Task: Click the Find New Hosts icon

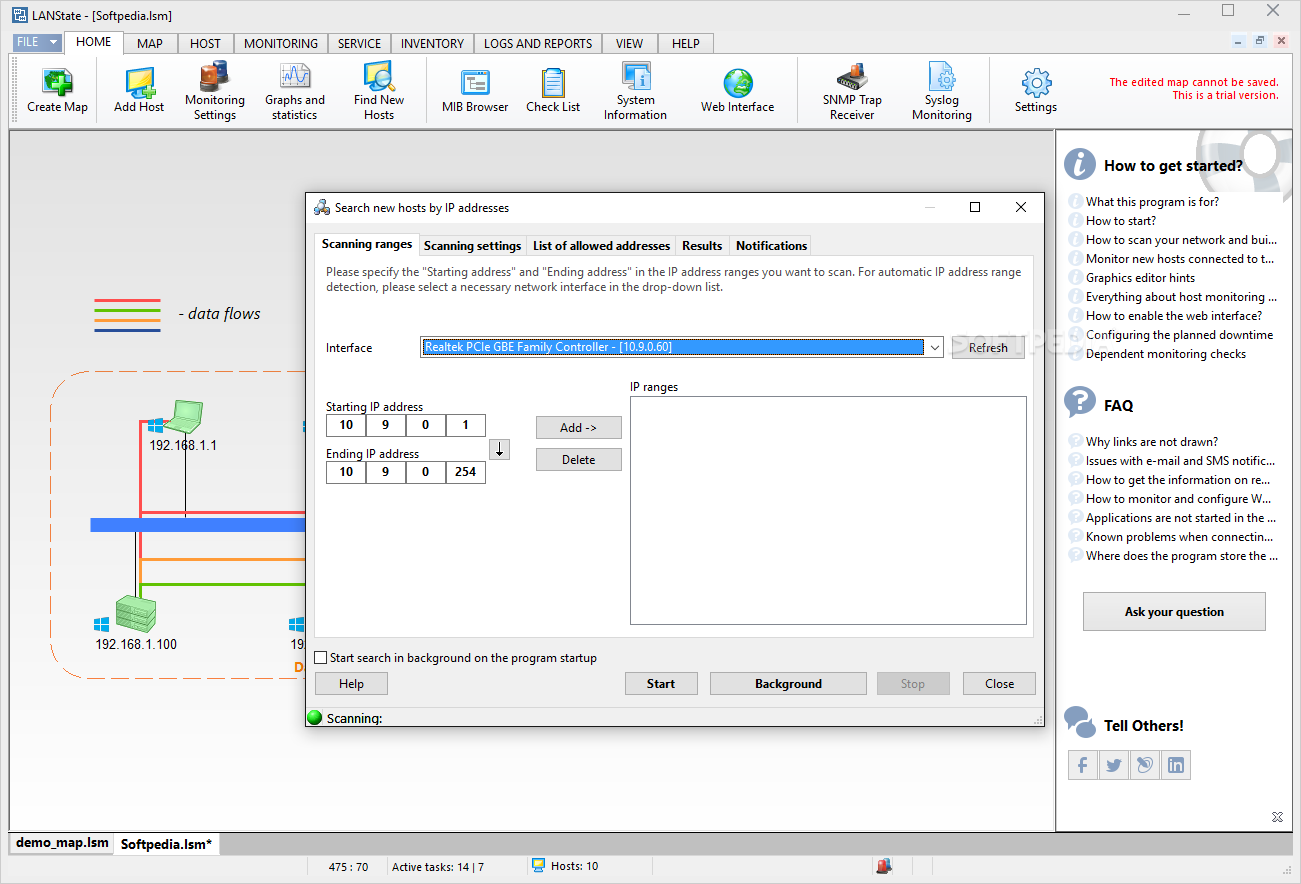Action: [x=379, y=76]
